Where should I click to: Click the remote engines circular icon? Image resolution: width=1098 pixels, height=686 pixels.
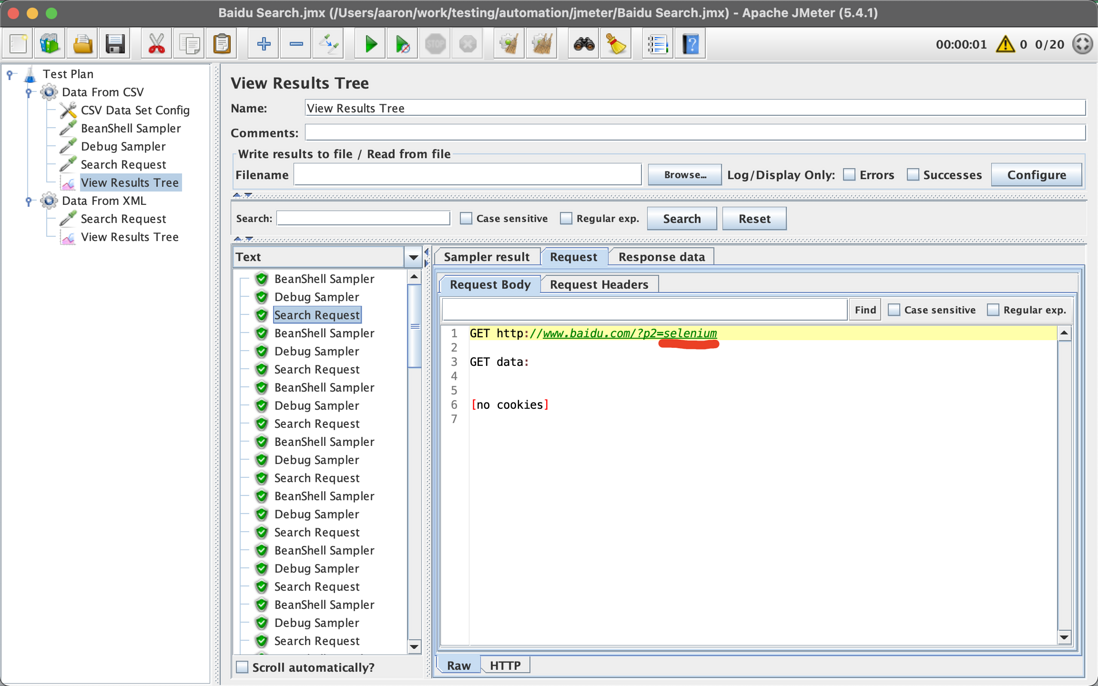pos(1083,44)
